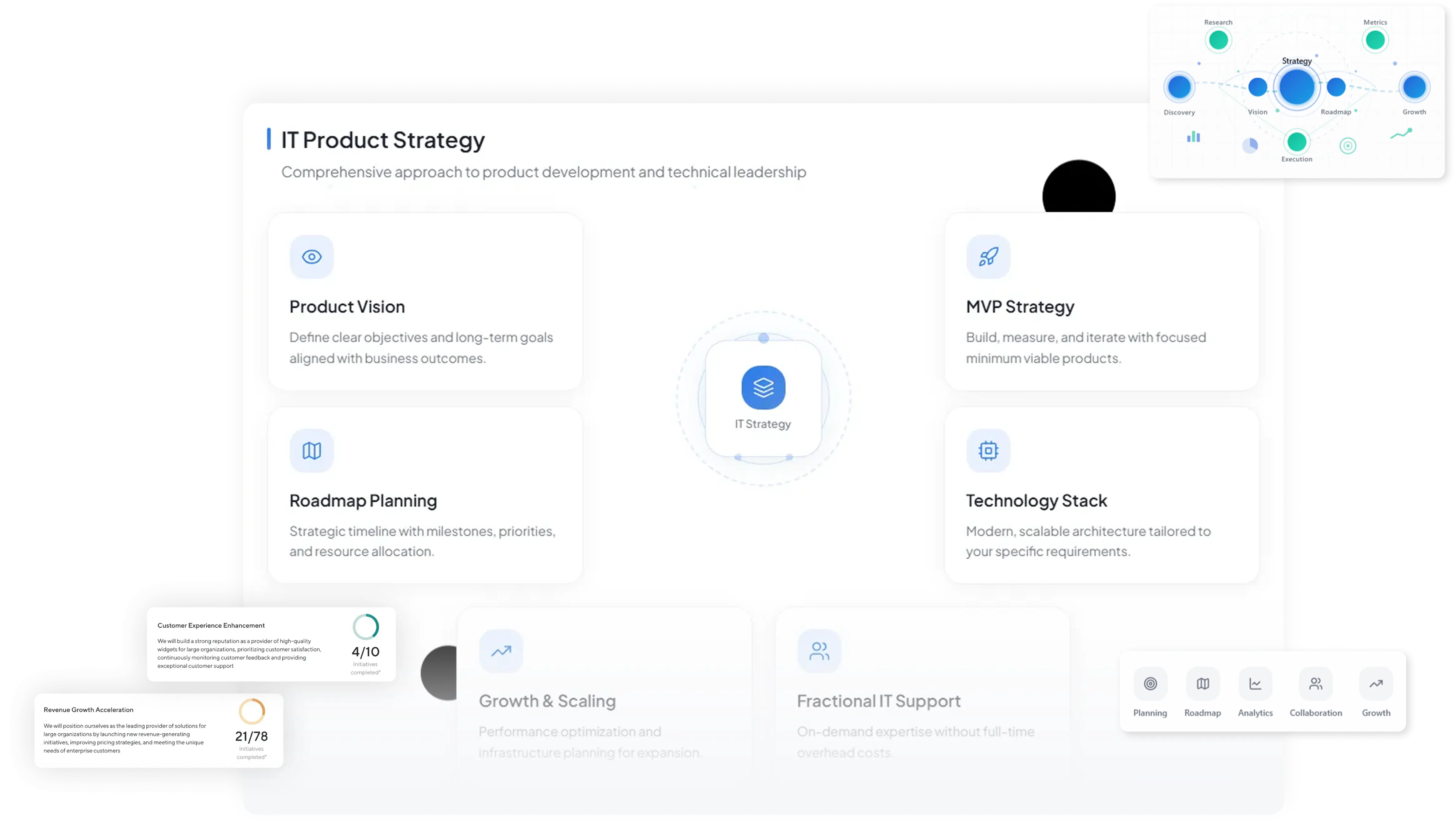Click the Metrics node in the diagram

pyautogui.click(x=1375, y=40)
